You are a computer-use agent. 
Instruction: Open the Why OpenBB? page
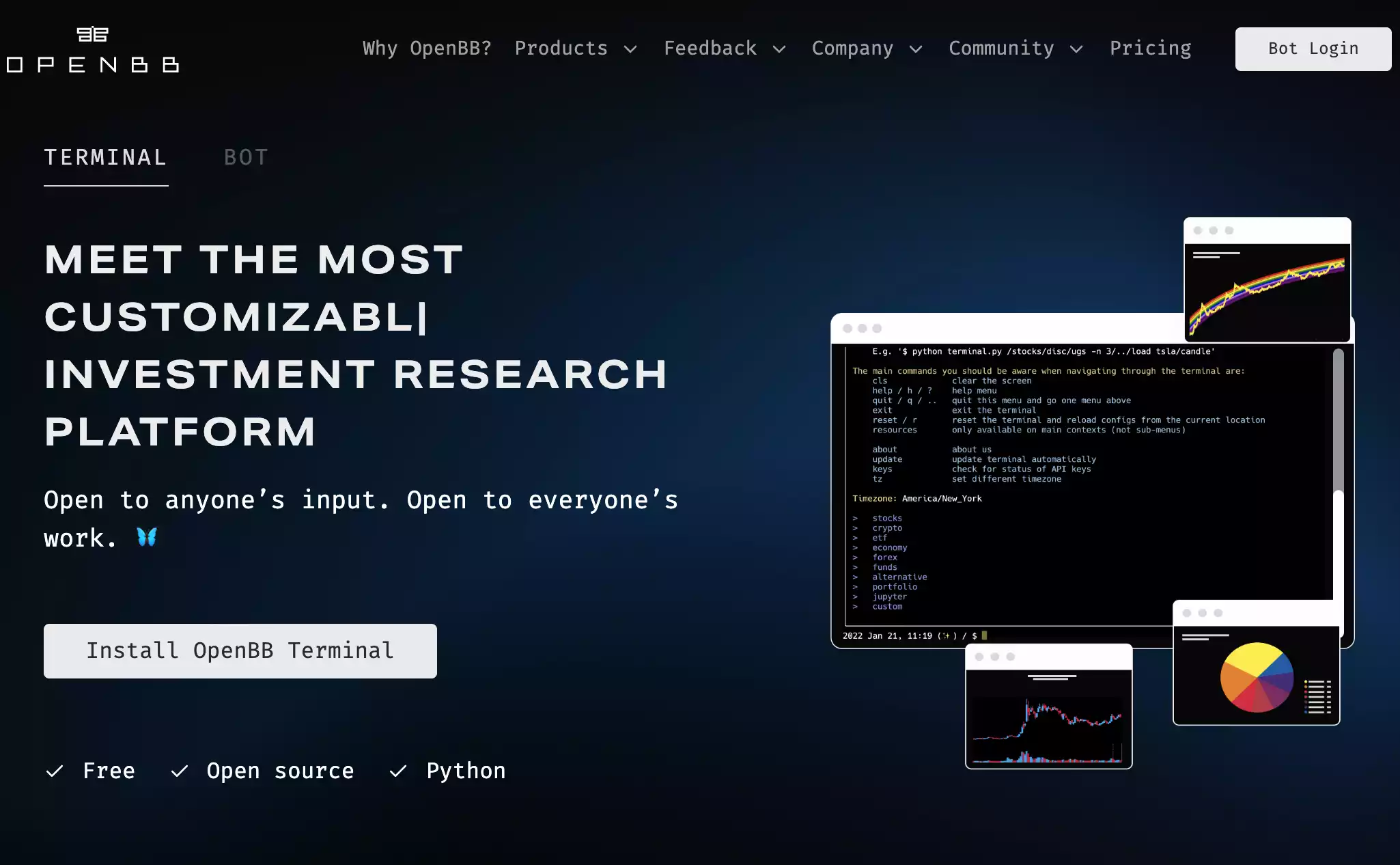(427, 49)
